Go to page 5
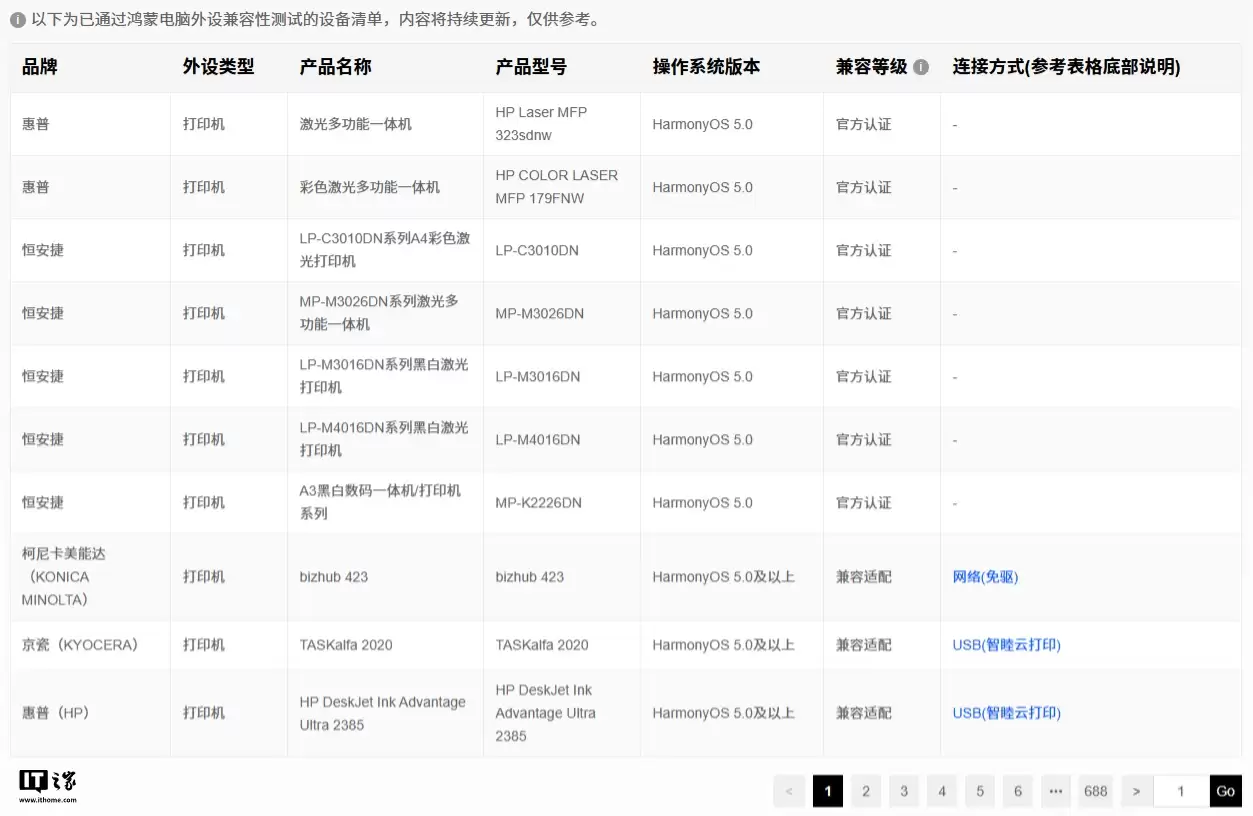Image resolution: width=1253 pixels, height=816 pixels. [x=979, y=790]
